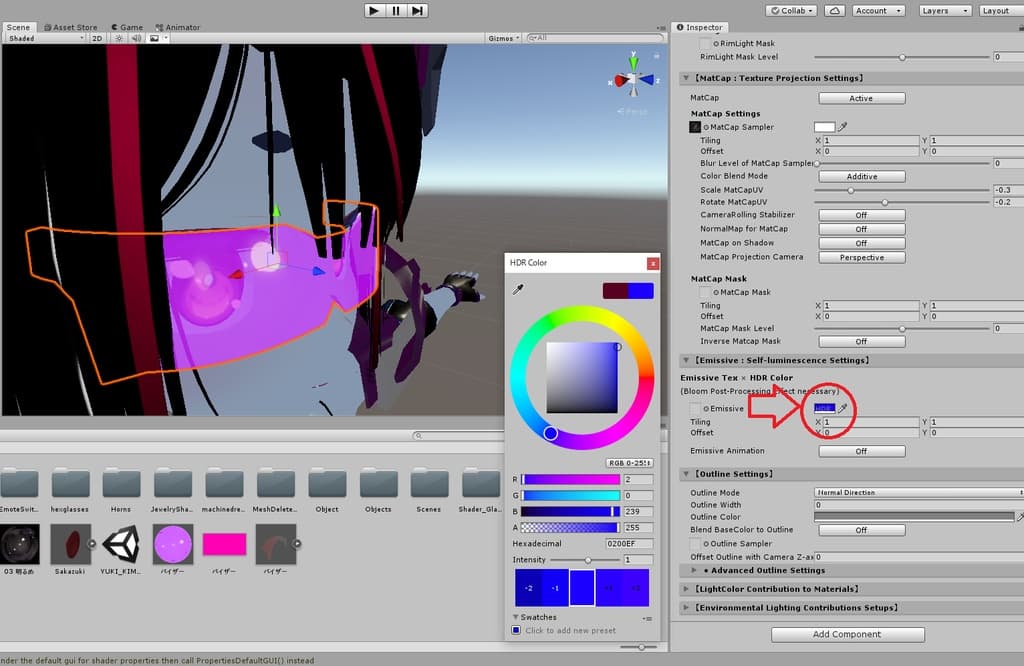This screenshot has height=666, width=1024.
Task: Click the MatCap Active button
Action: click(x=861, y=98)
